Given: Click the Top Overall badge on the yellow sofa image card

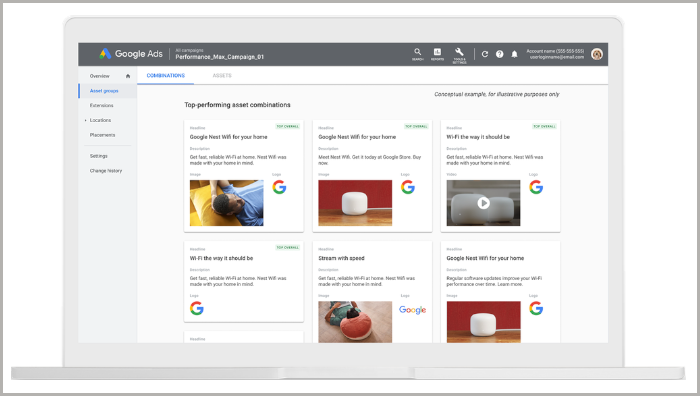Looking at the screenshot, I should (x=288, y=126).
